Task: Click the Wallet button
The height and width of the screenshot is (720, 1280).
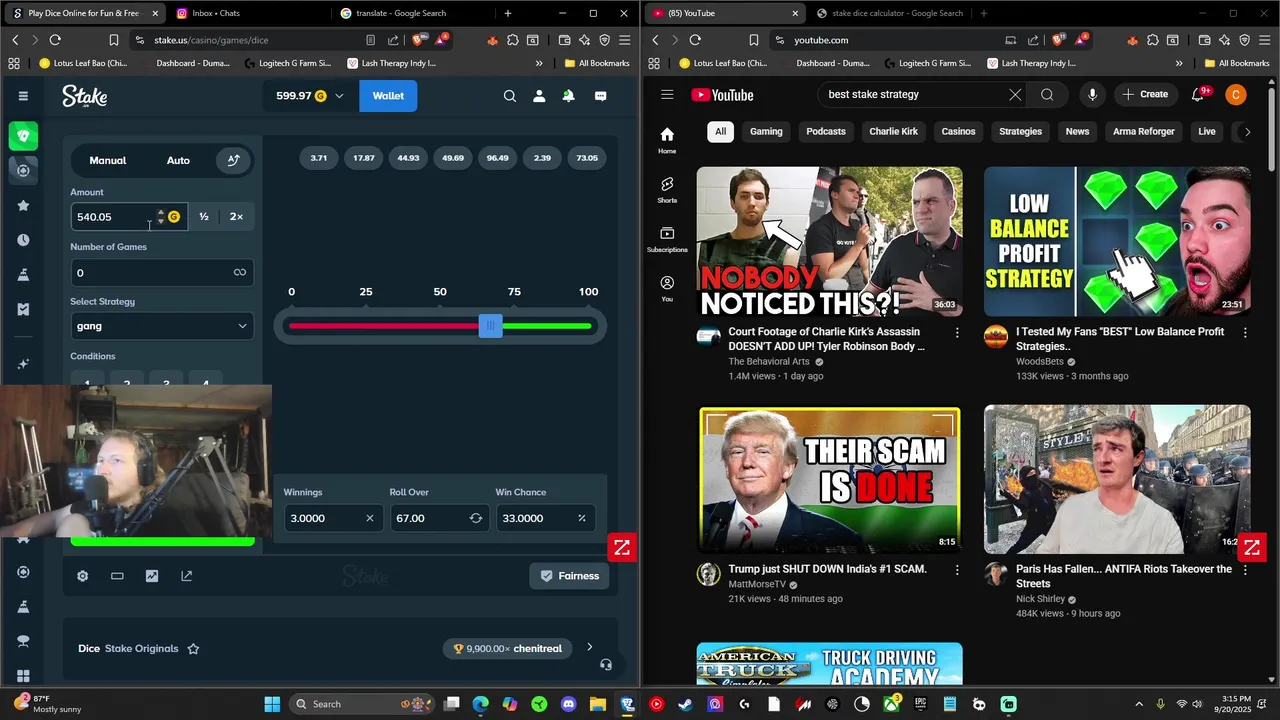Action: coord(388,96)
